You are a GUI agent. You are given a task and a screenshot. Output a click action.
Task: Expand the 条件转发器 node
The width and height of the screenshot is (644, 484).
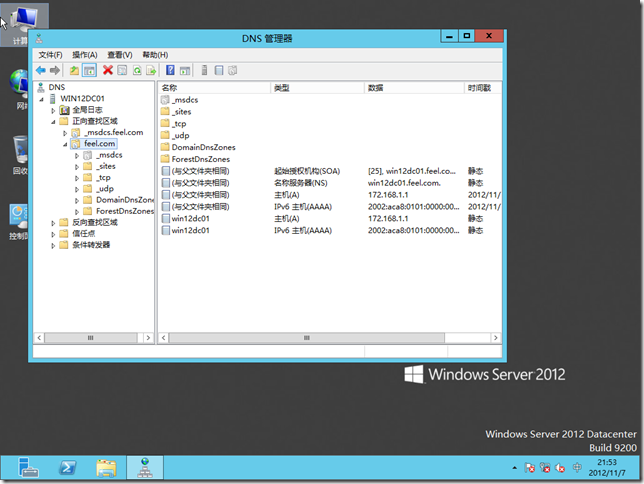point(53,246)
